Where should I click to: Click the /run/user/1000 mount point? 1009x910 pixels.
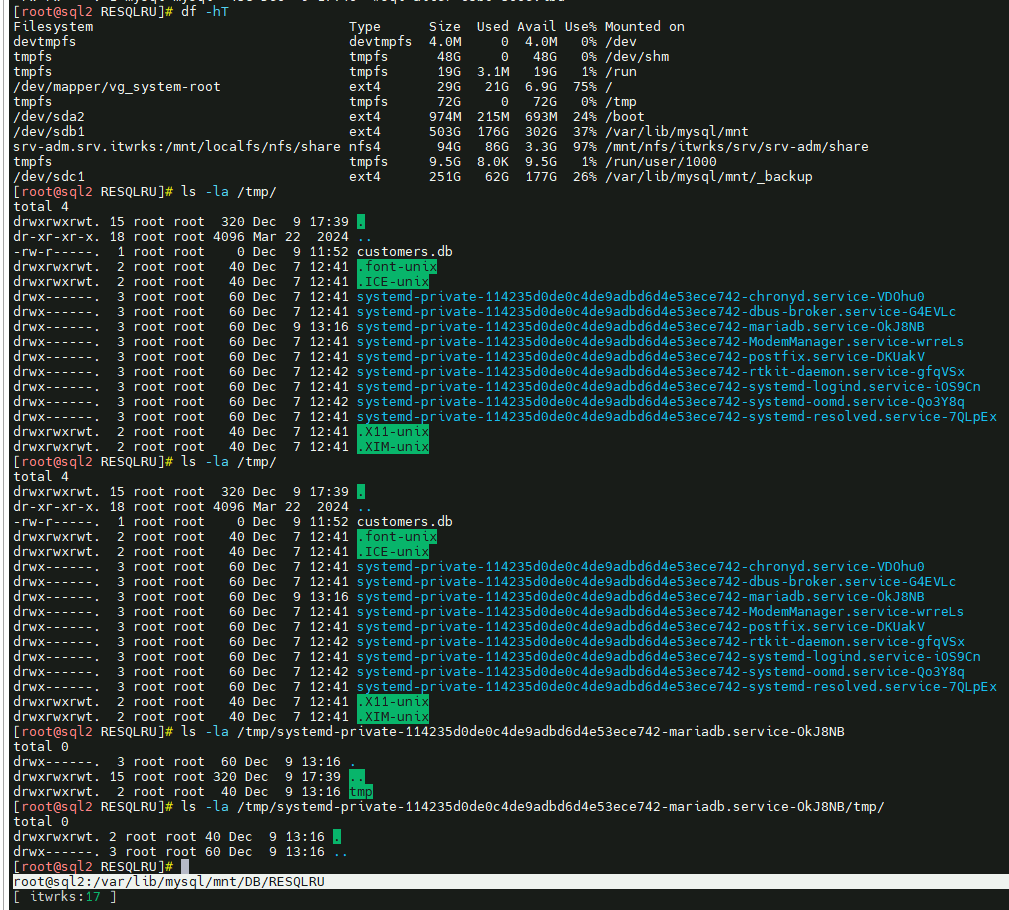(660, 161)
